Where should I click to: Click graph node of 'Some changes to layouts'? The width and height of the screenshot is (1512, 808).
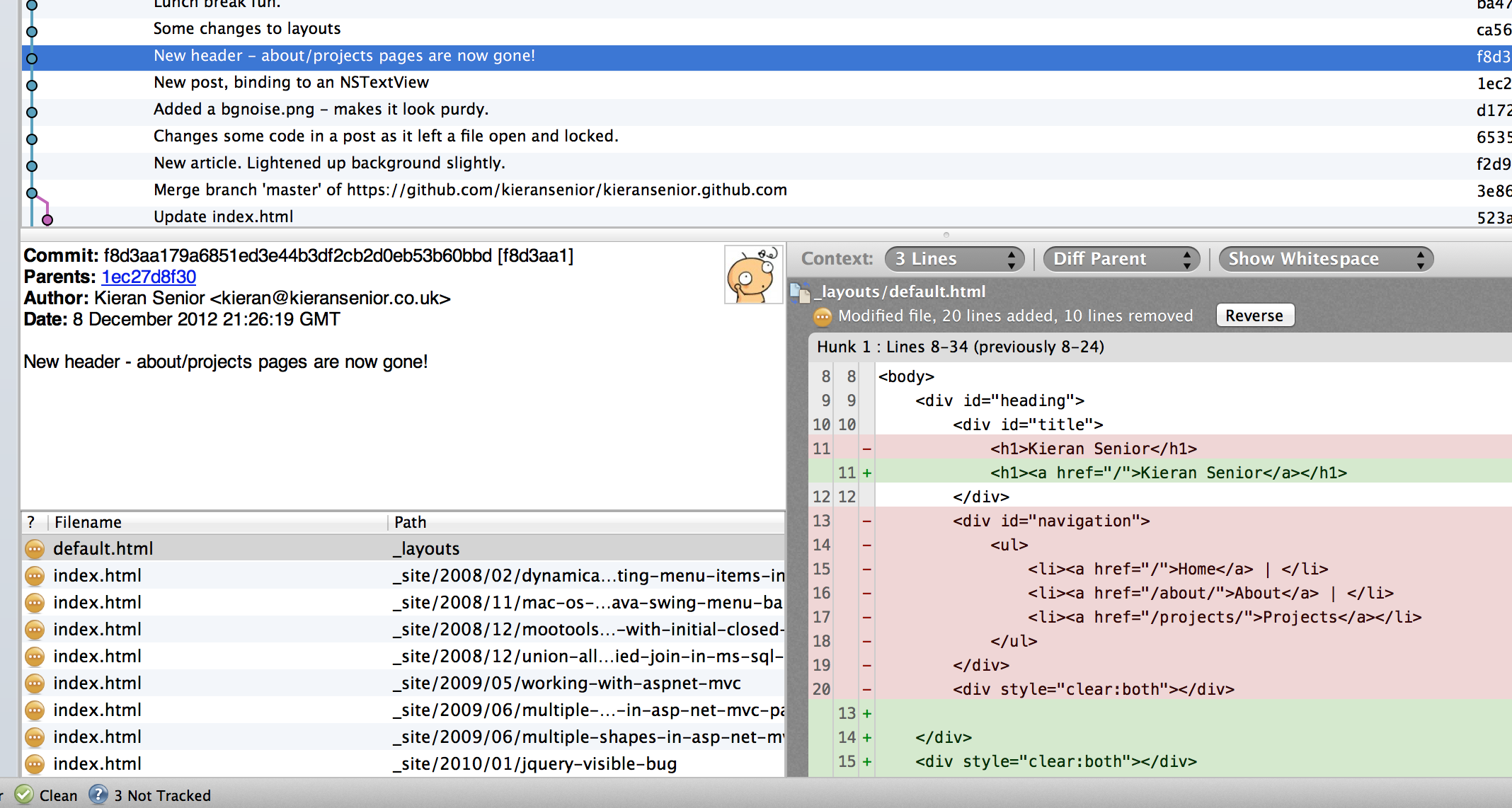point(32,31)
